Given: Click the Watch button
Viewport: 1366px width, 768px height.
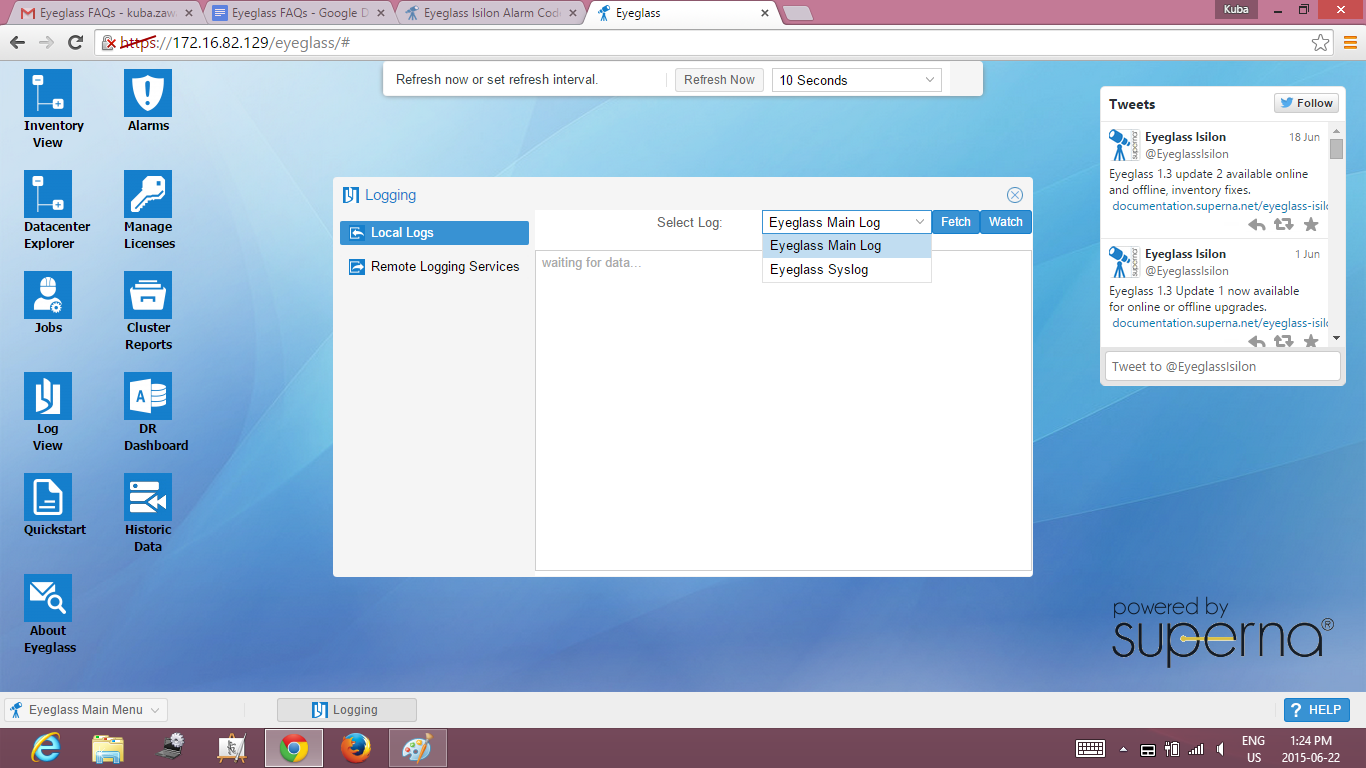Looking at the screenshot, I should point(1006,222).
